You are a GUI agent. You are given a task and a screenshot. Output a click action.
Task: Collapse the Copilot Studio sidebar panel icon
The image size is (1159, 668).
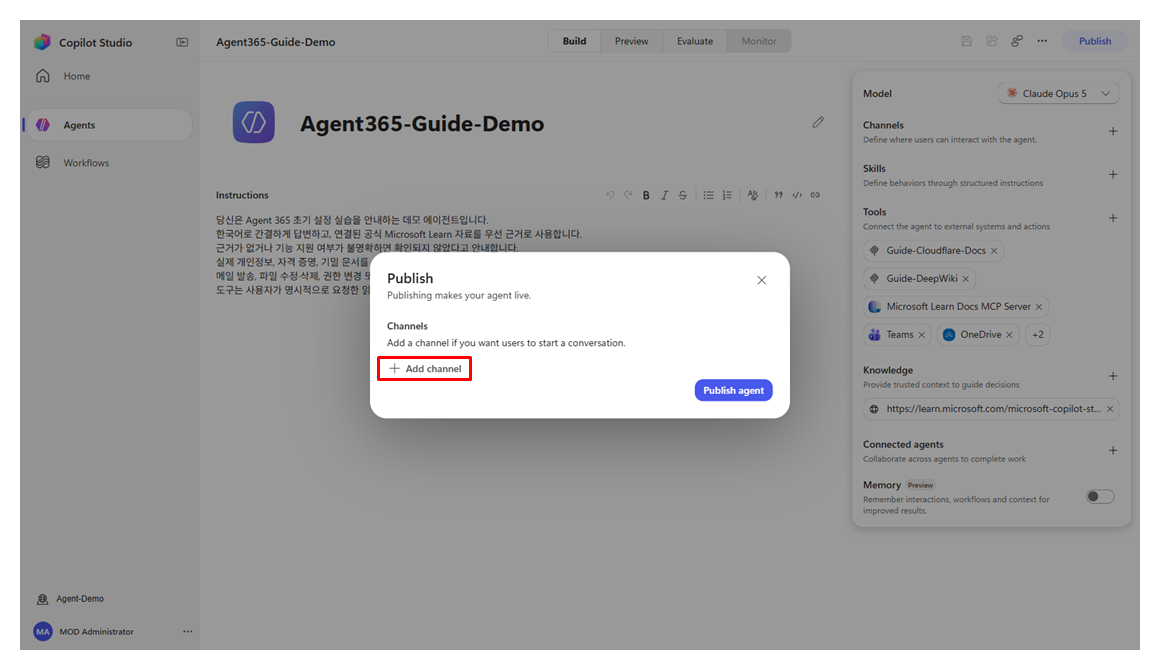(x=182, y=42)
